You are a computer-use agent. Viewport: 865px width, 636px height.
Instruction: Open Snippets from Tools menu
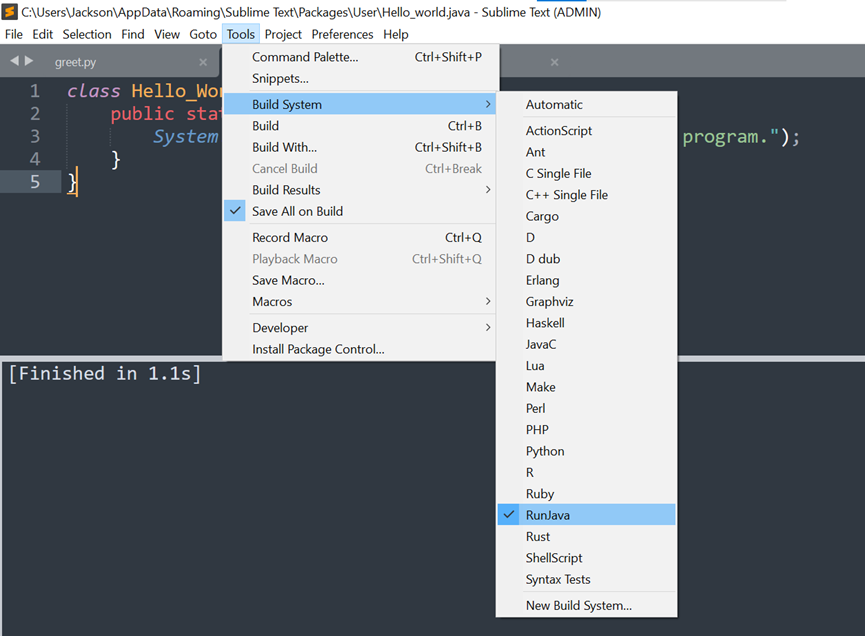tap(359, 78)
